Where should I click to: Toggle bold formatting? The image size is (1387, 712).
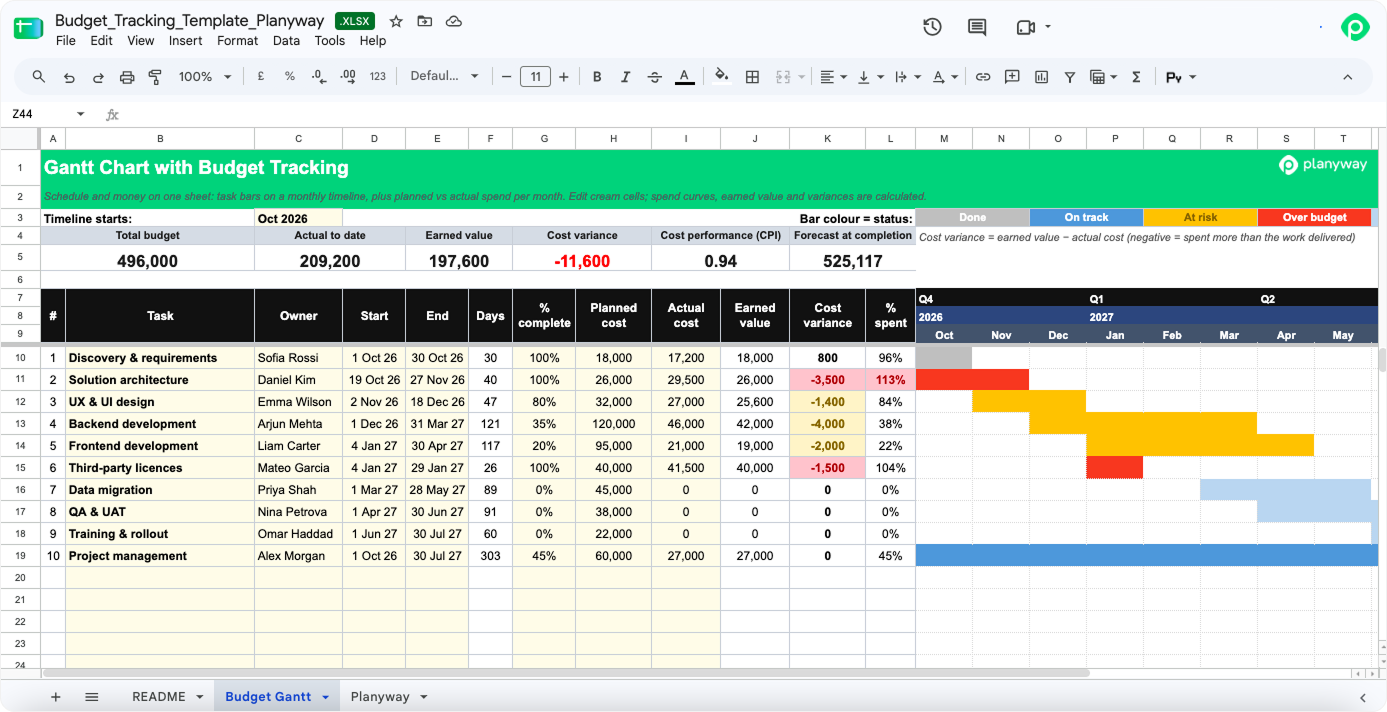[x=597, y=77]
